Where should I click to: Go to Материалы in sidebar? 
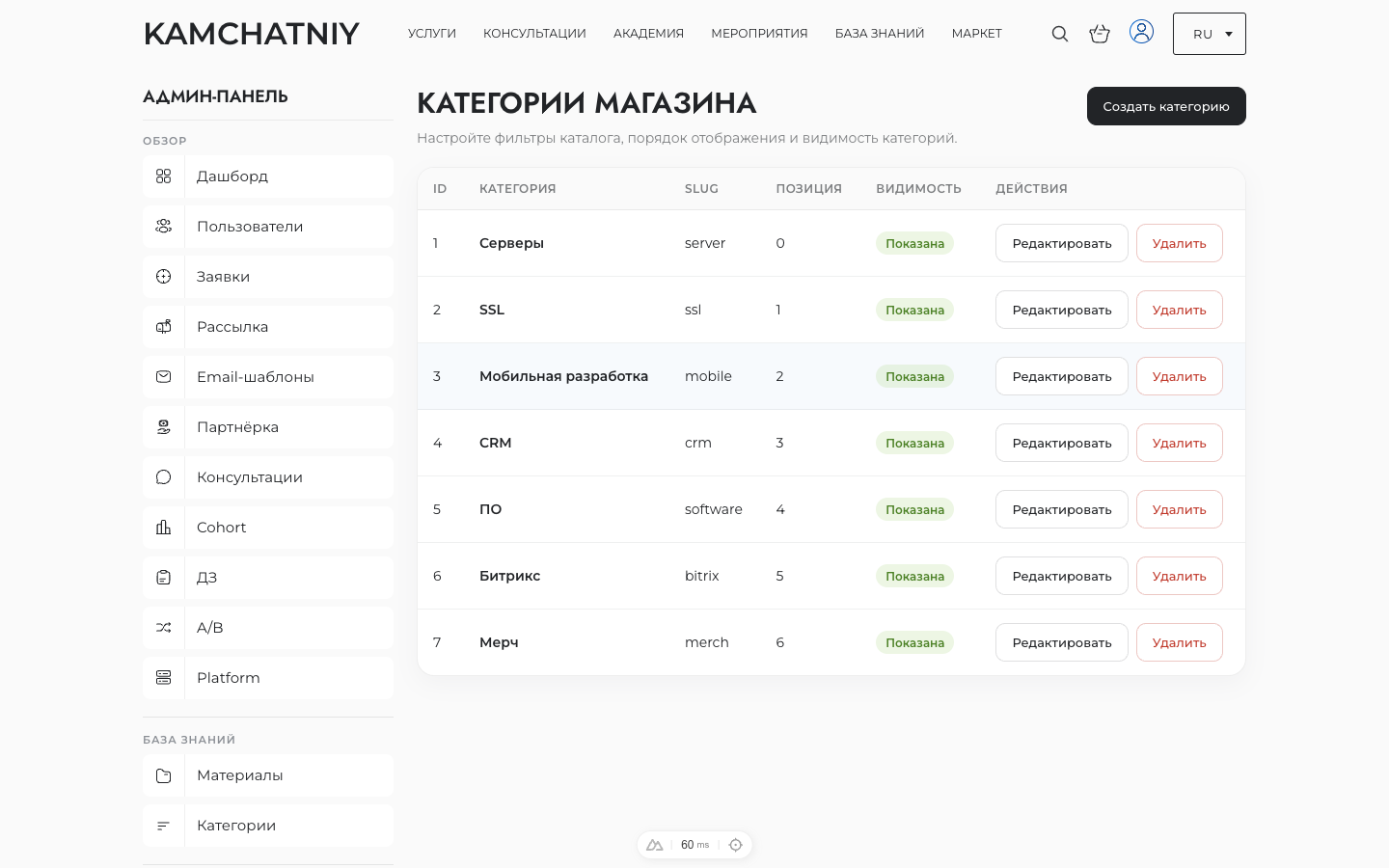coord(268,775)
